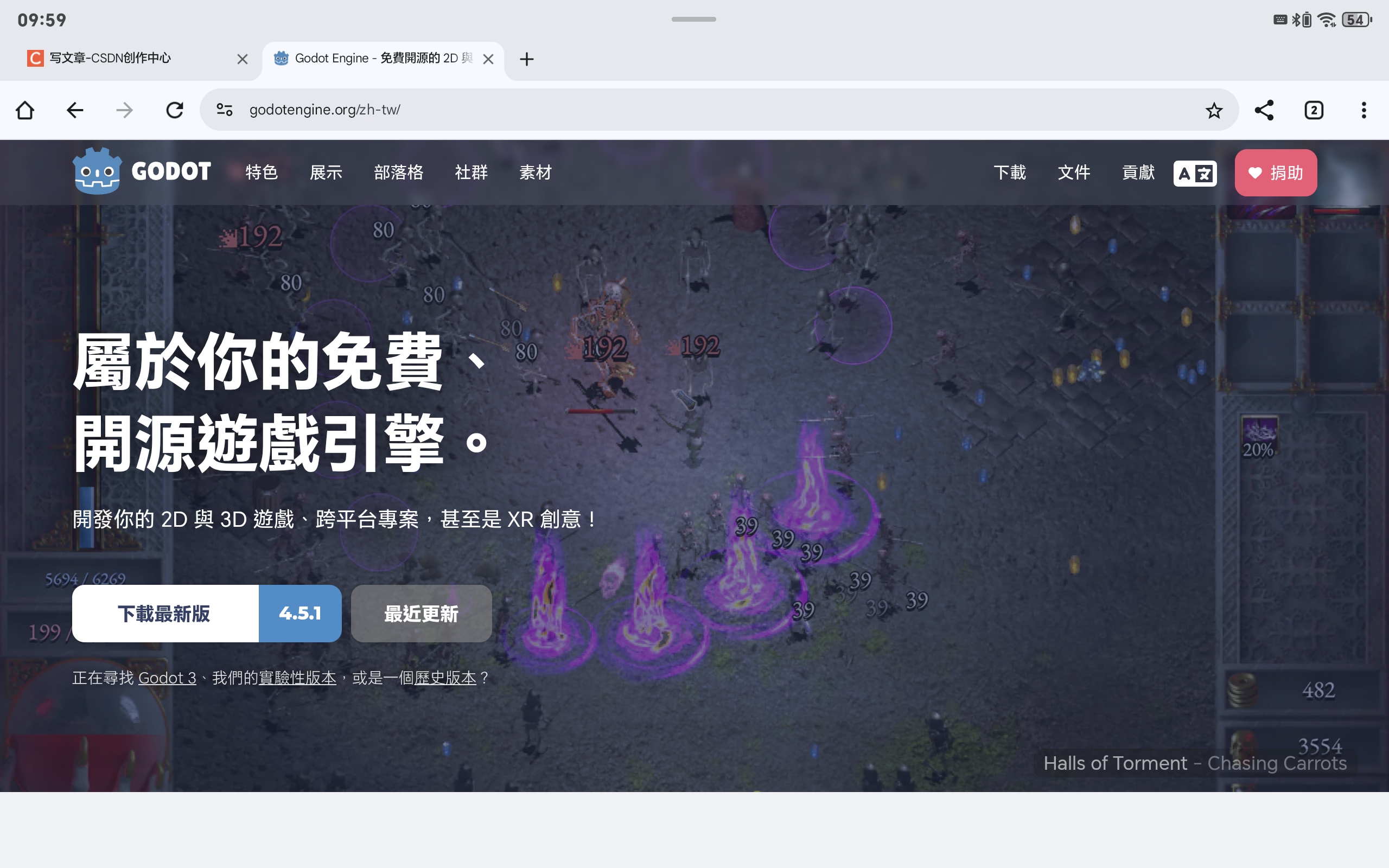Click the 捐助 donate button

1276,173
